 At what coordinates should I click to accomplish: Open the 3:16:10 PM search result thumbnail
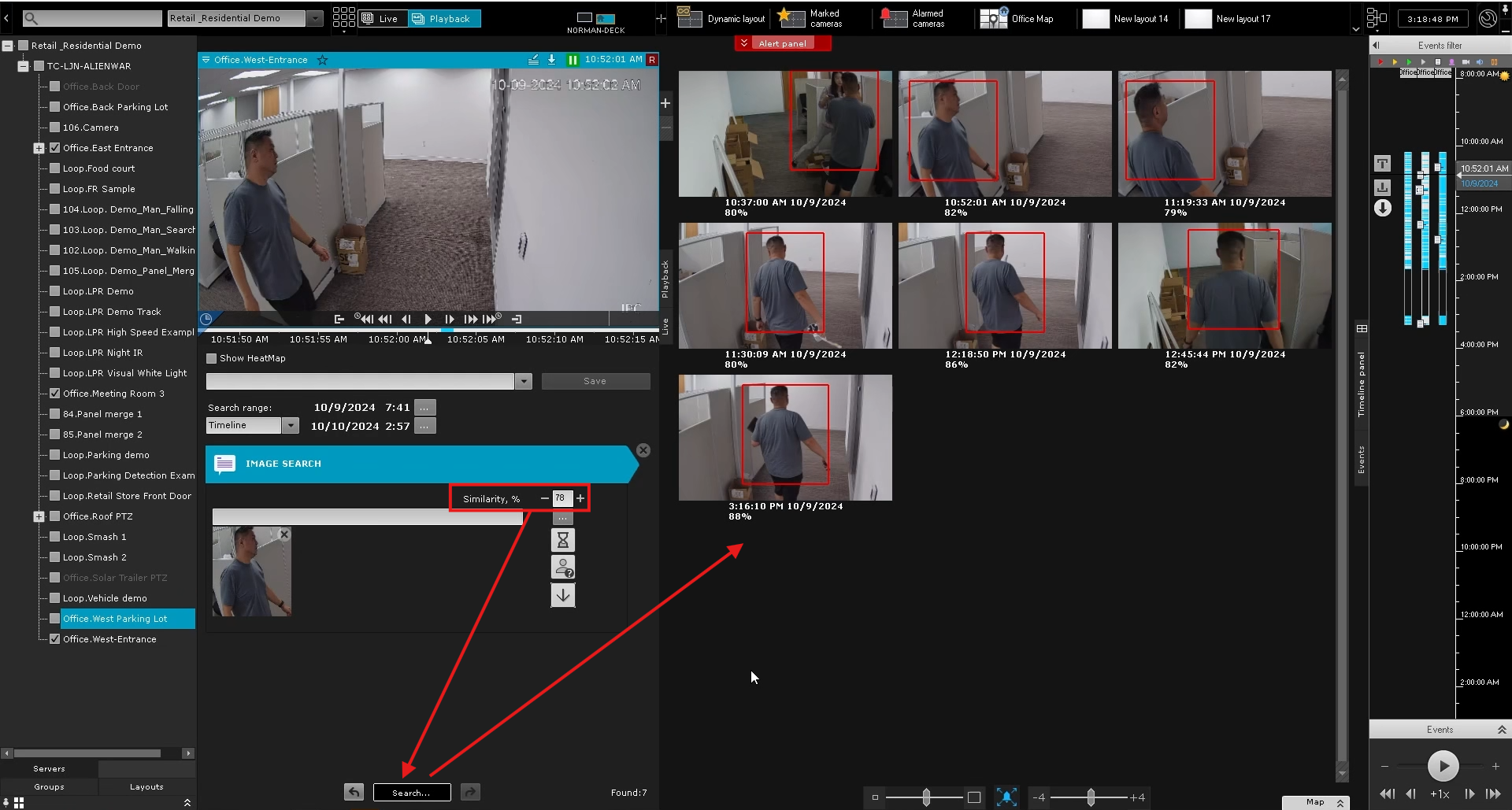[x=785, y=438]
